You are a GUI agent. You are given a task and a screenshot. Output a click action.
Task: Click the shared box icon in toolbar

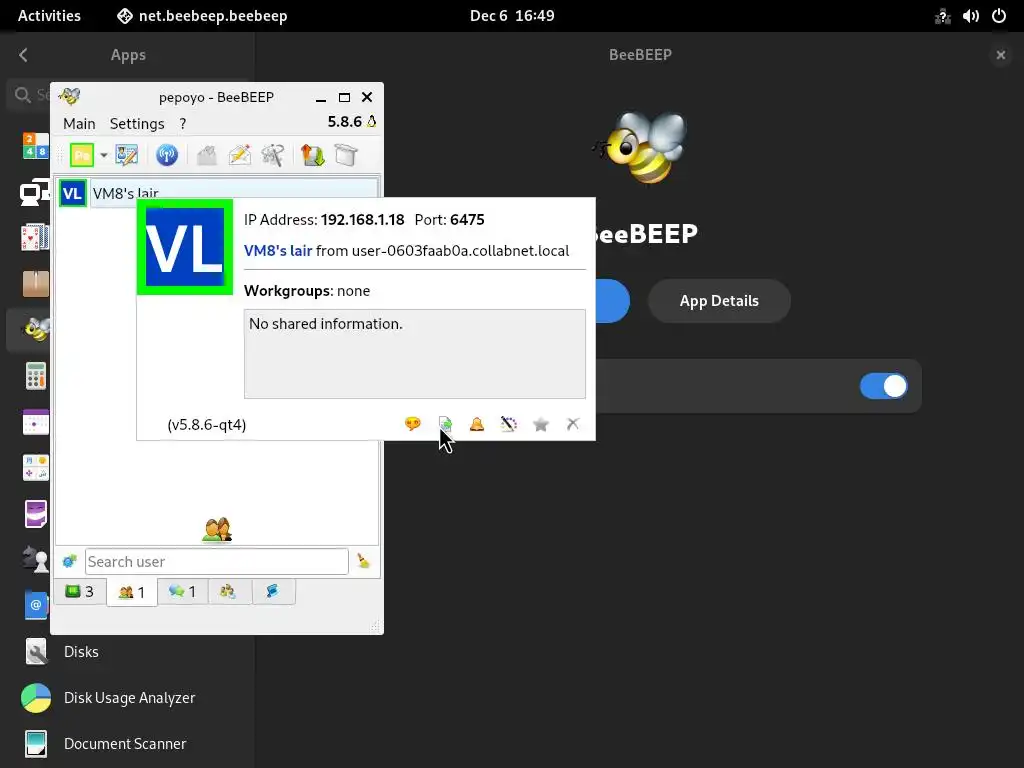[346, 155]
